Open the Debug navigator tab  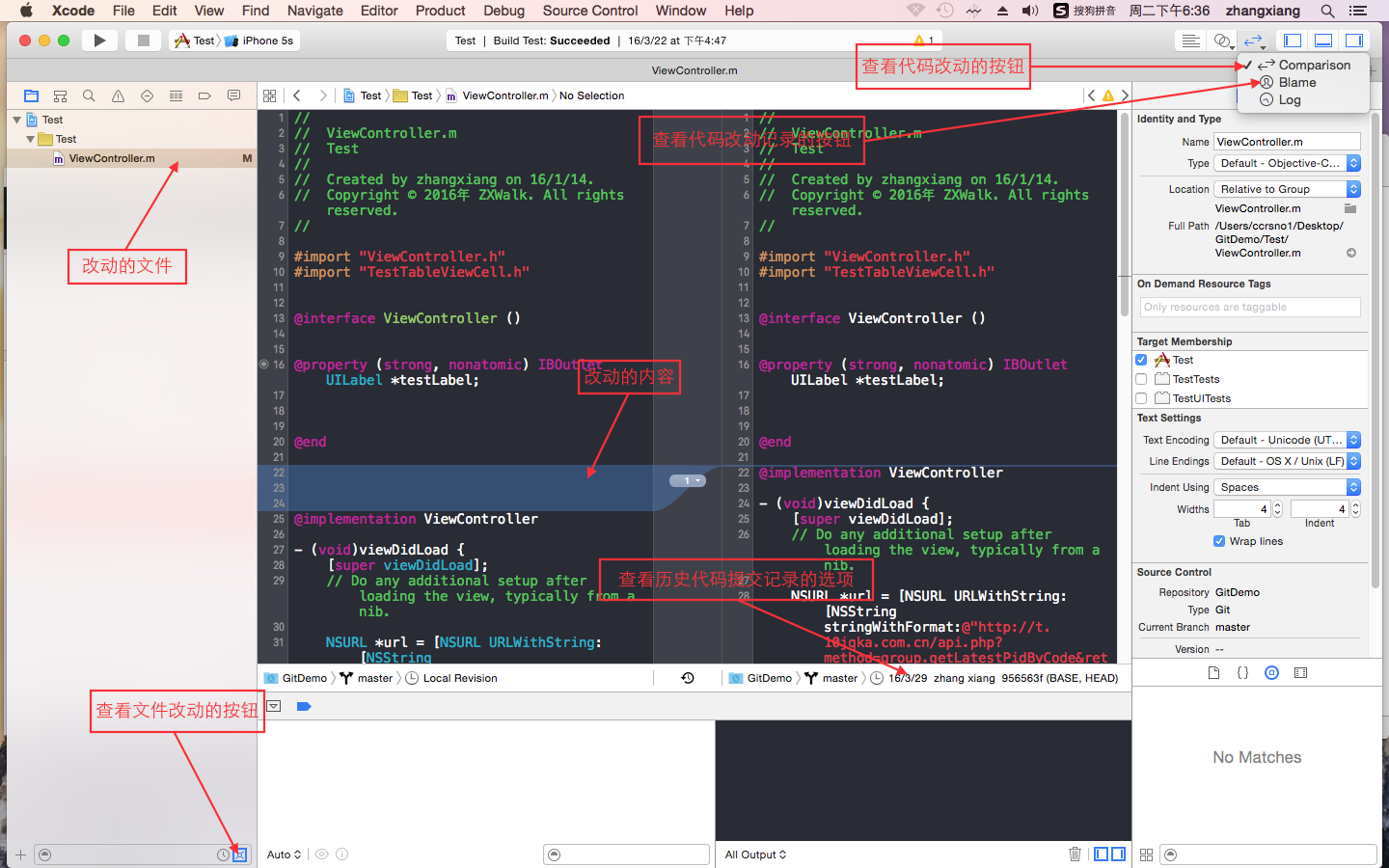[x=176, y=95]
